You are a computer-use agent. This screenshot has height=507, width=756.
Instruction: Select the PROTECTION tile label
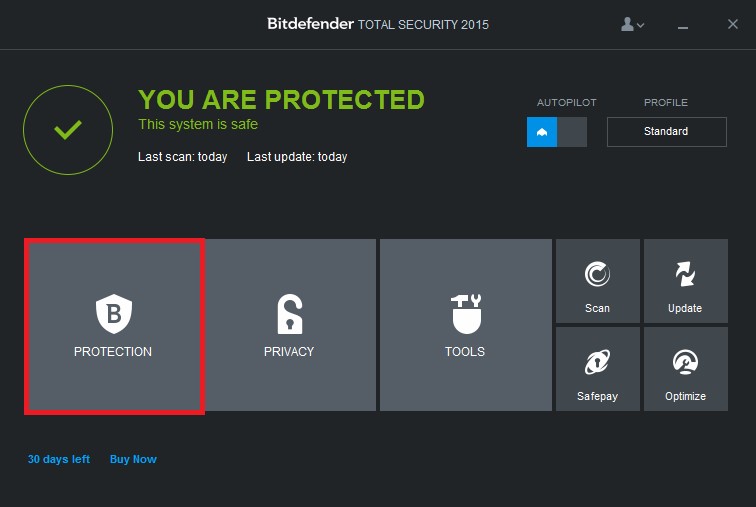(x=113, y=351)
